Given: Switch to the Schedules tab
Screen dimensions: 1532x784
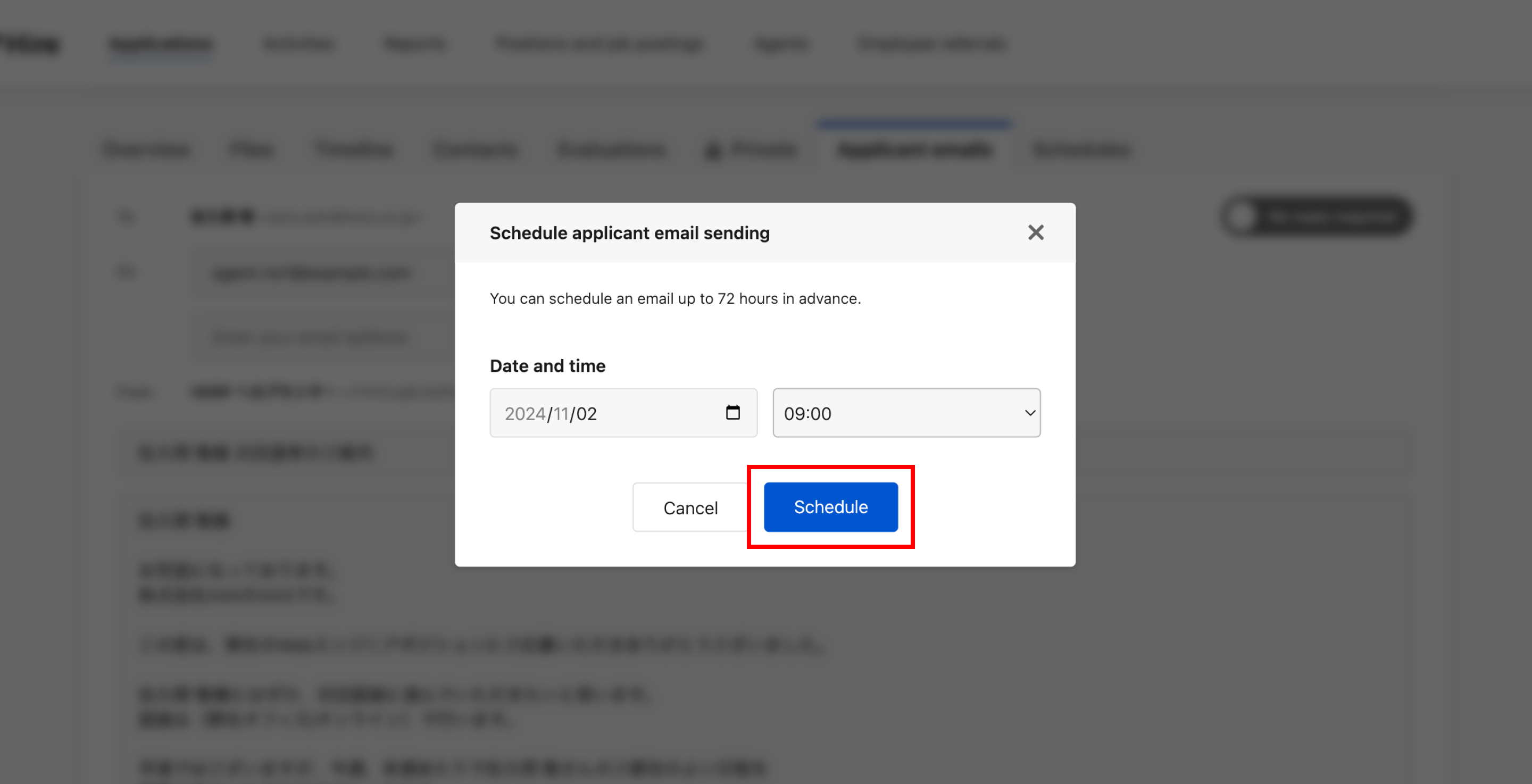Looking at the screenshot, I should point(1080,149).
